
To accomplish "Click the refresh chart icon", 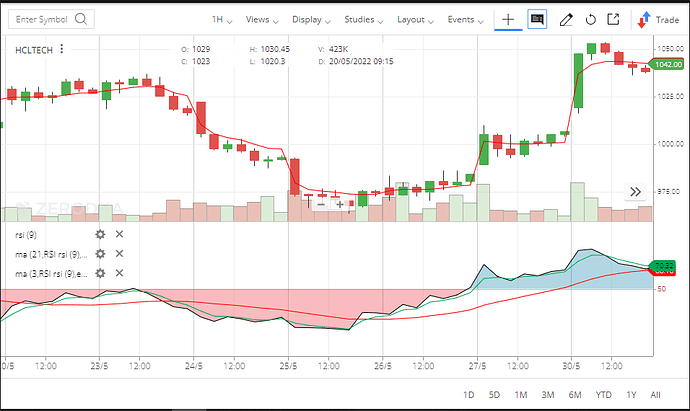I will pyautogui.click(x=591, y=20).
